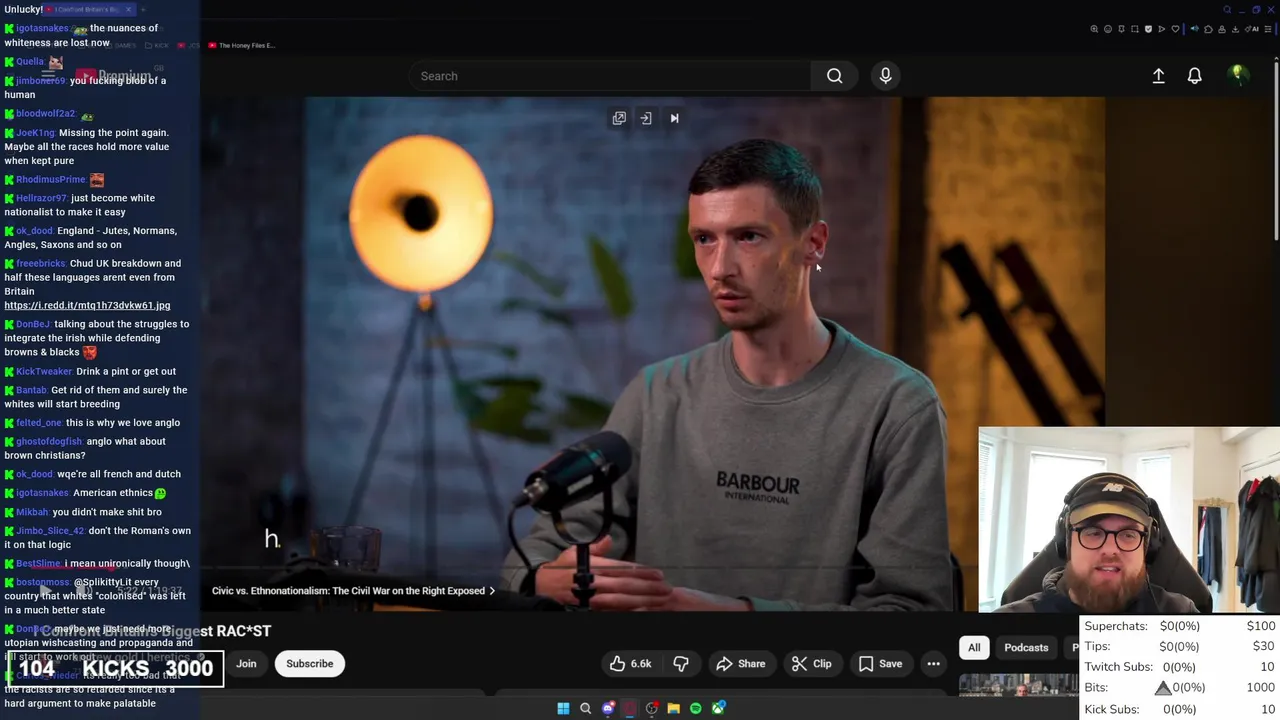The height and width of the screenshot is (720, 1280).
Task: Click the browser top-right tab search magnifier
Action: pyautogui.click(x=1227, y=10)
